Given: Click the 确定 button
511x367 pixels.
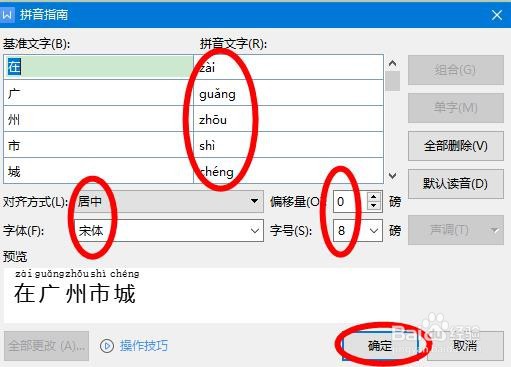Looking at the screenshot, I should pos(380,346).
